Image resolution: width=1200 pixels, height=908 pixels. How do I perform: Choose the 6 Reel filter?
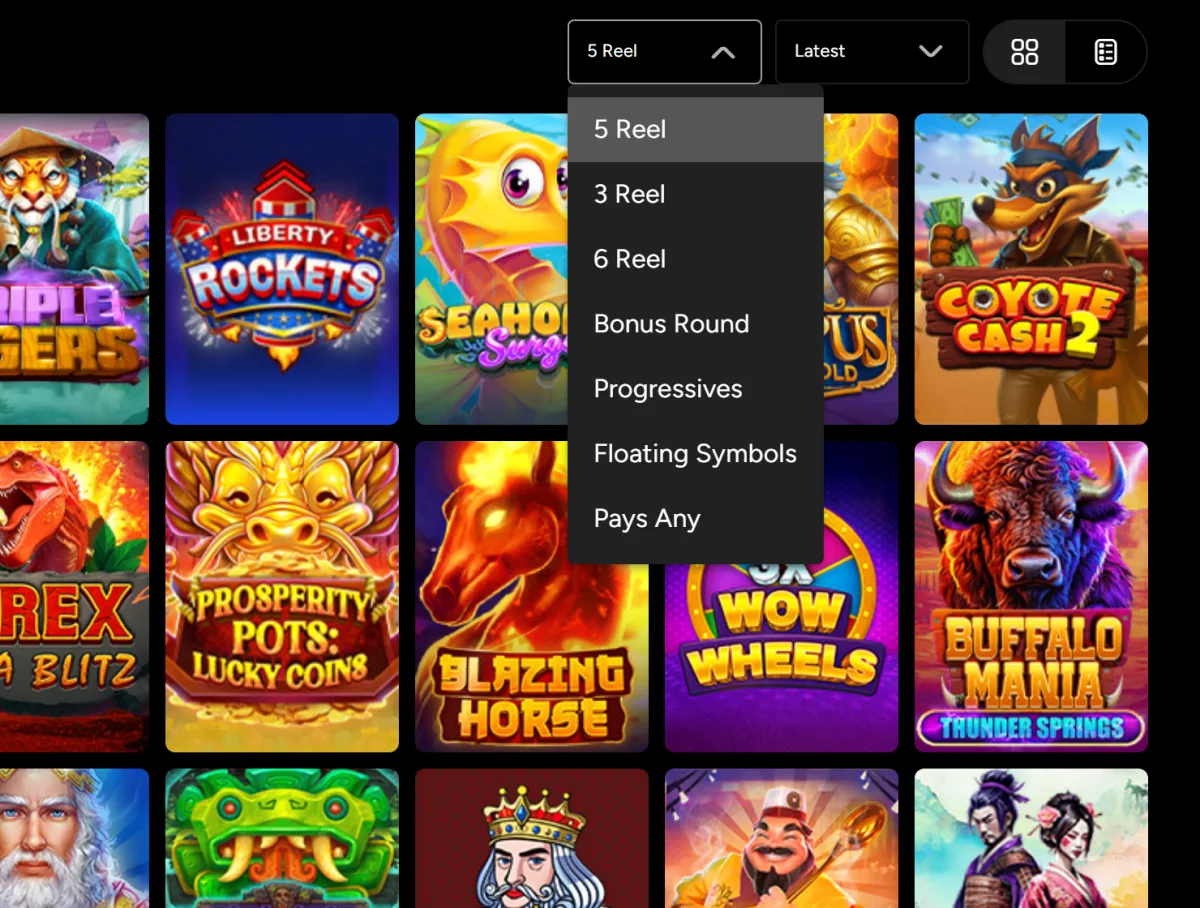(x=695, y=259)
